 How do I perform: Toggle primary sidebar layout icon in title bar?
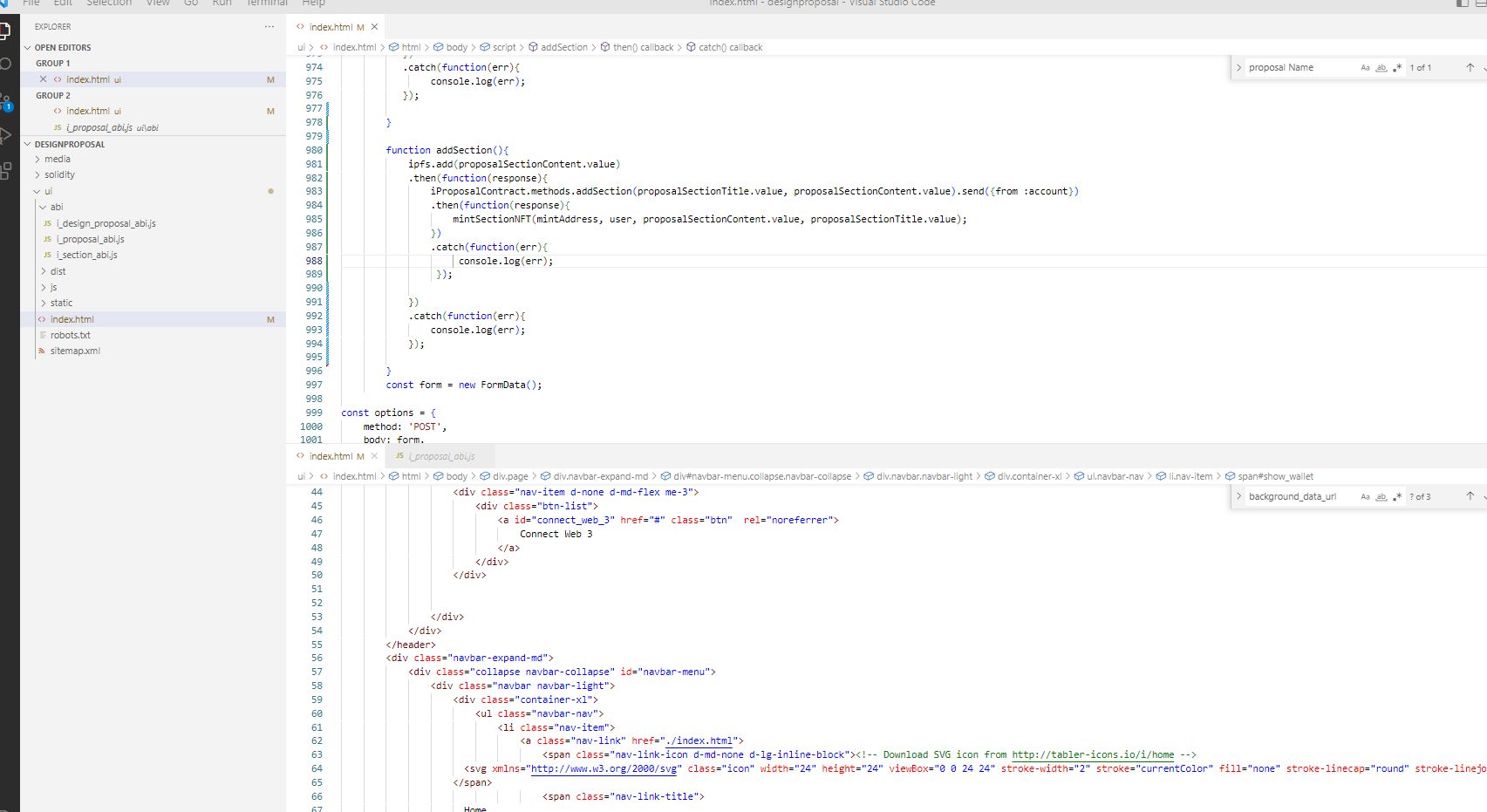(1463, 3)
